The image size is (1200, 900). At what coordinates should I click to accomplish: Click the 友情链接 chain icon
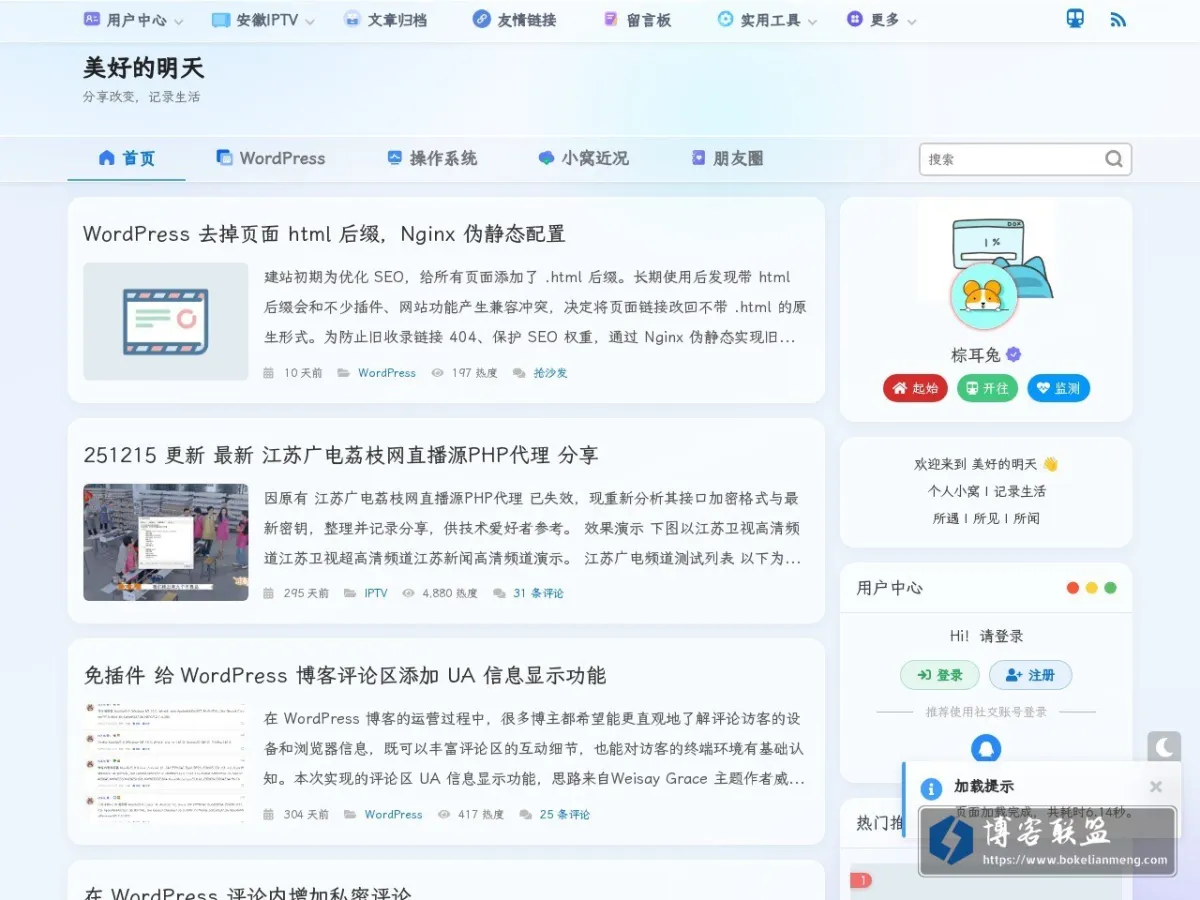click(x=482, y=19)
